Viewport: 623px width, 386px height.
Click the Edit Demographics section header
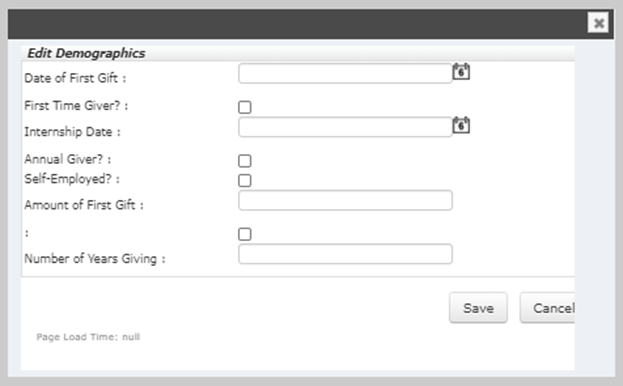tap(86, 53)
